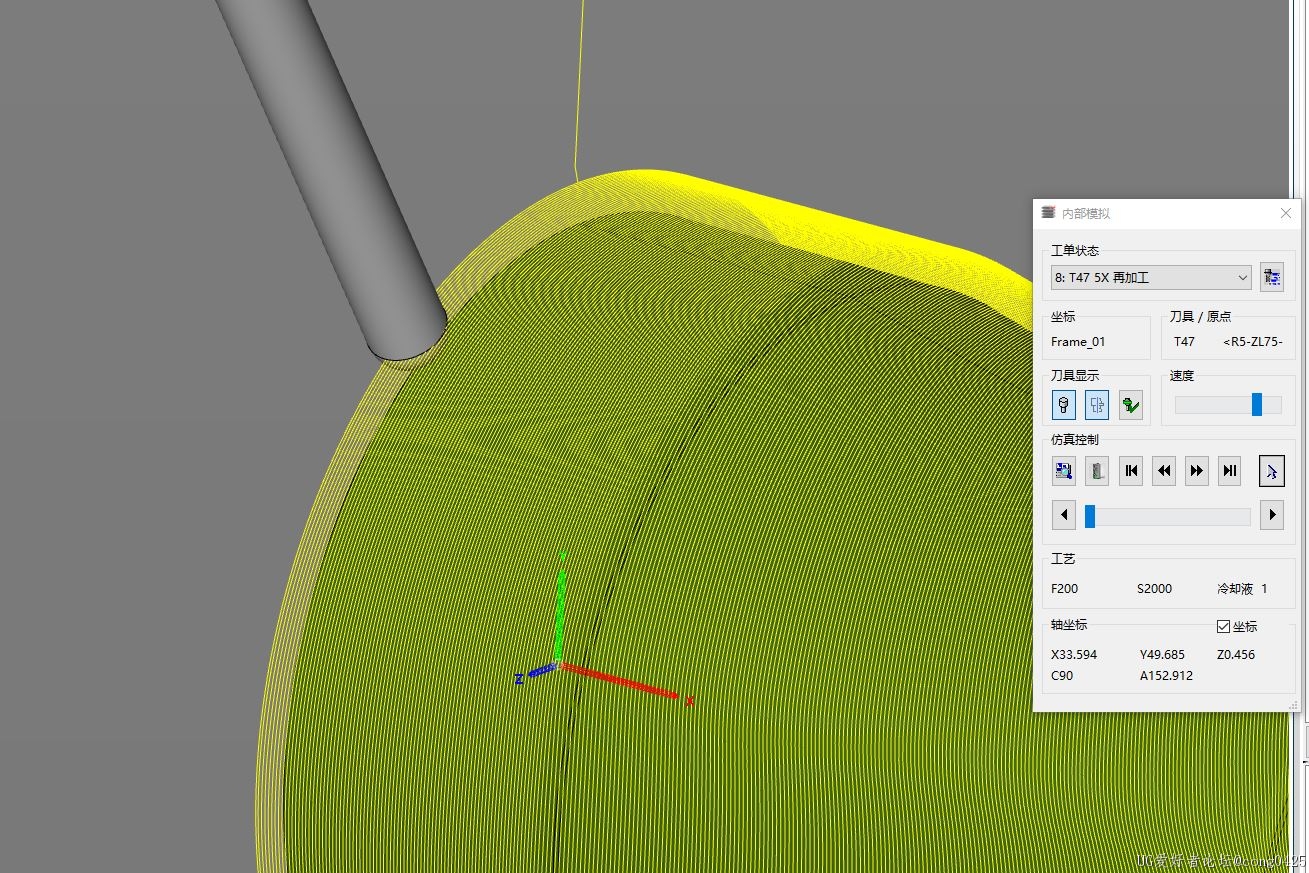Jump to simulation start
1309x873 pixels.
1131,470
